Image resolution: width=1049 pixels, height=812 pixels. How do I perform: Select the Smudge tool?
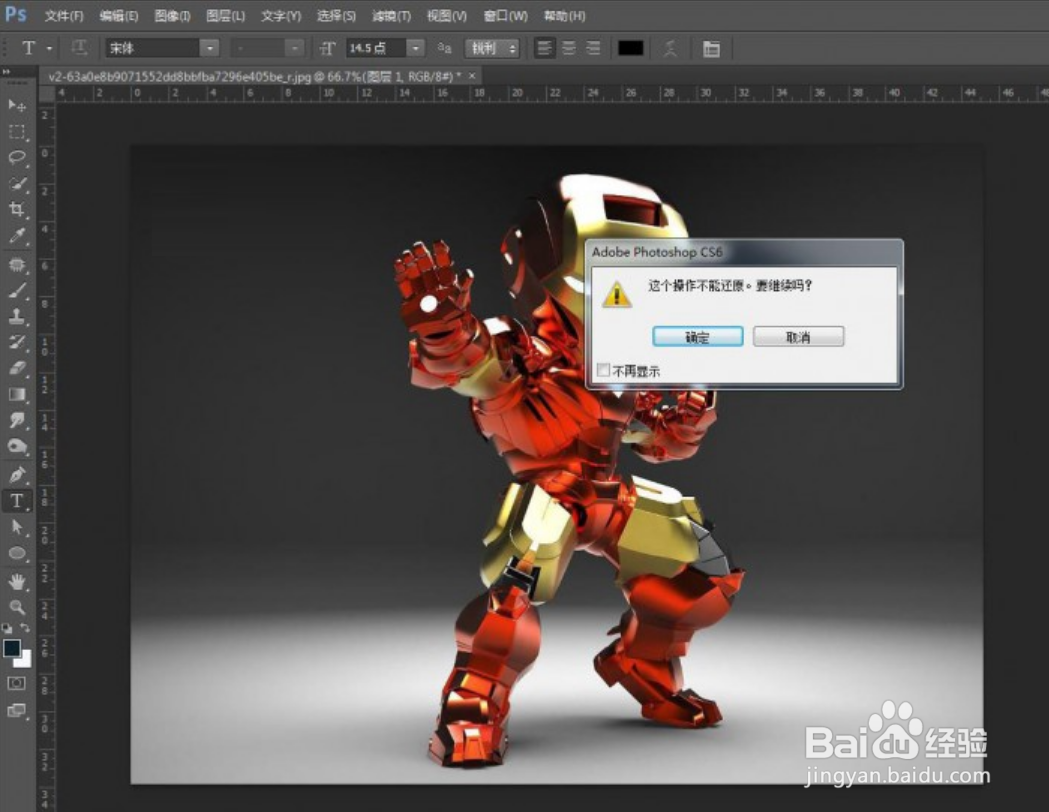(x=17, y=420)
